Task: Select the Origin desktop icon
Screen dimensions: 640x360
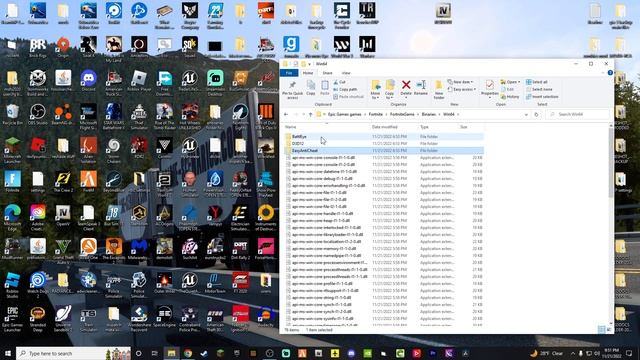Action: 63,47
